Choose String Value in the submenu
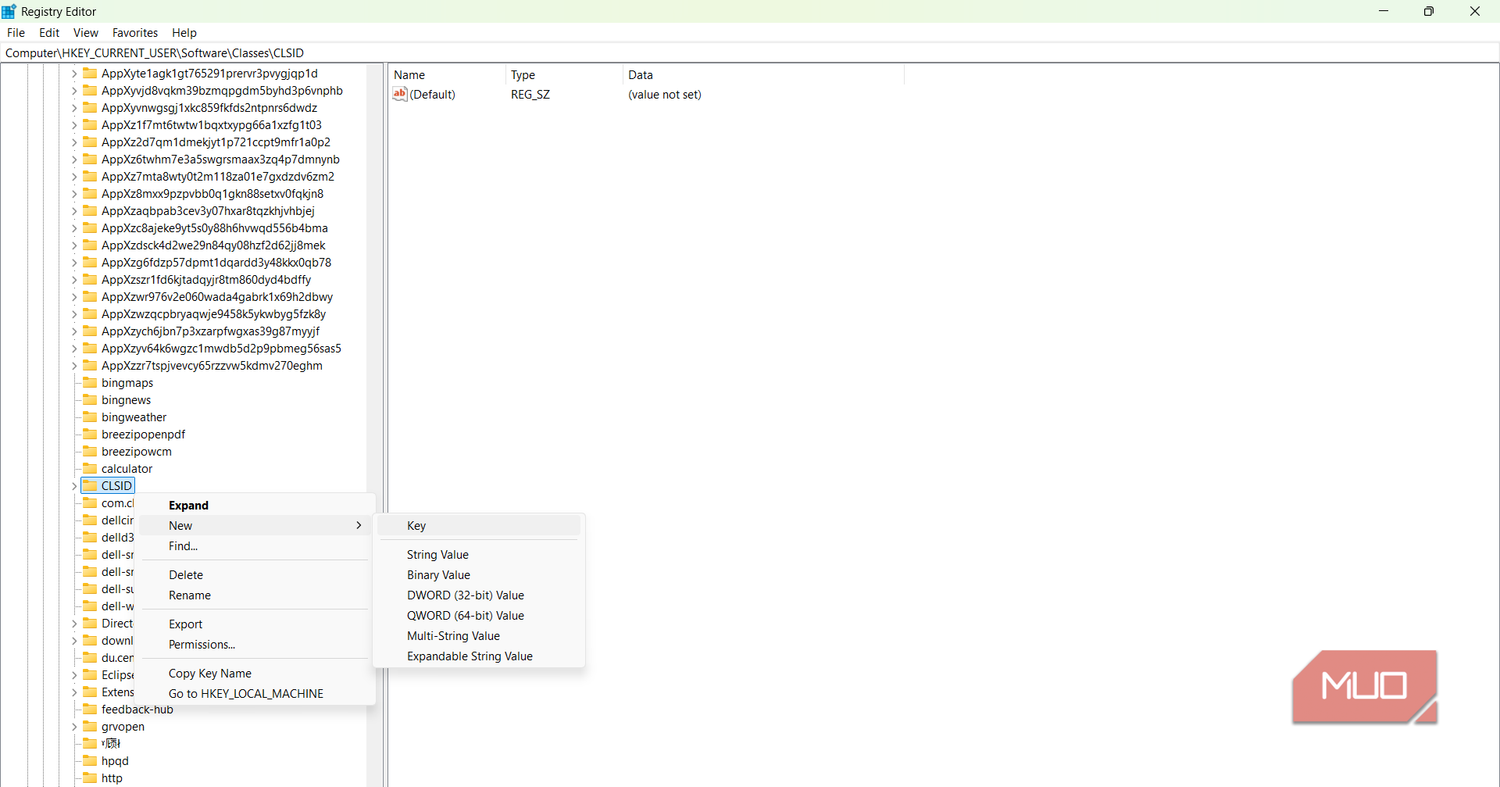1500x787 pixels. (x=479, y=555)
